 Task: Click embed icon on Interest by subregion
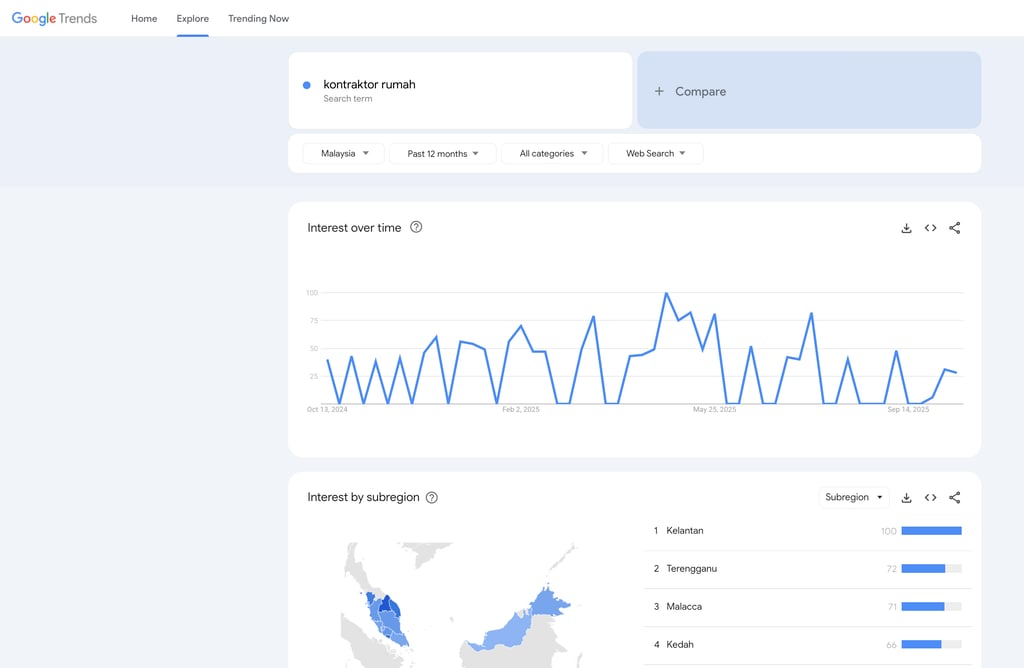click(x=930, y=498)
